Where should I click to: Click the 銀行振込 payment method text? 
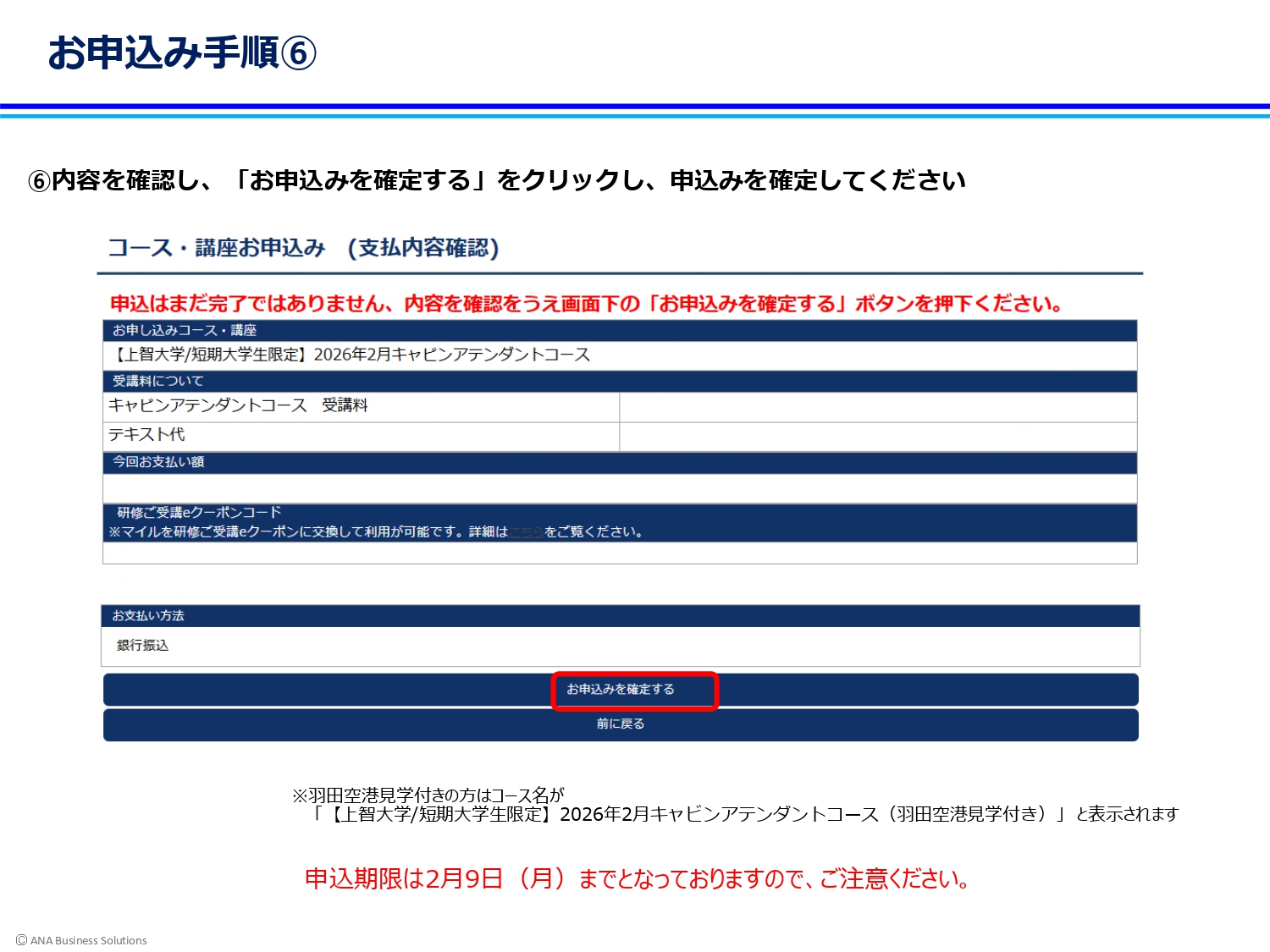pyautogui.click(x=143, y=646)
